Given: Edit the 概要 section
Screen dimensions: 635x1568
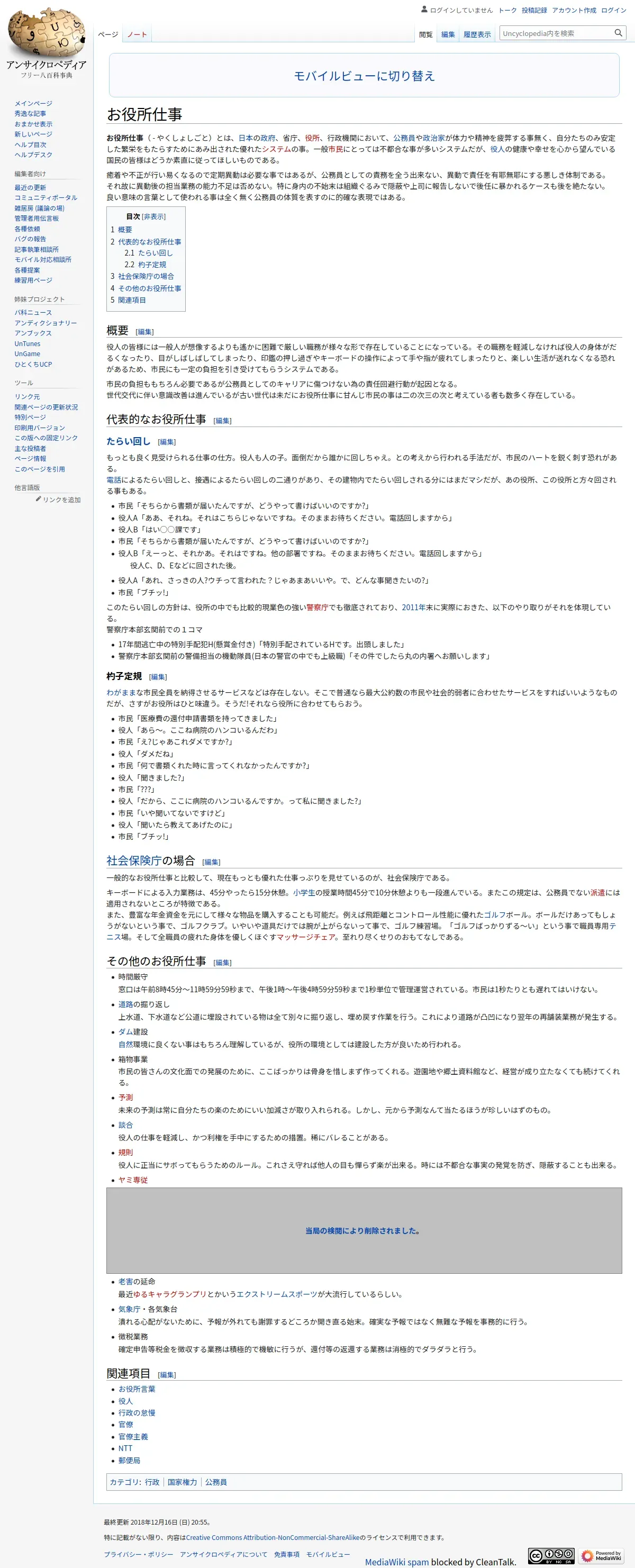Looking at the screenshot, I should 145,332.
